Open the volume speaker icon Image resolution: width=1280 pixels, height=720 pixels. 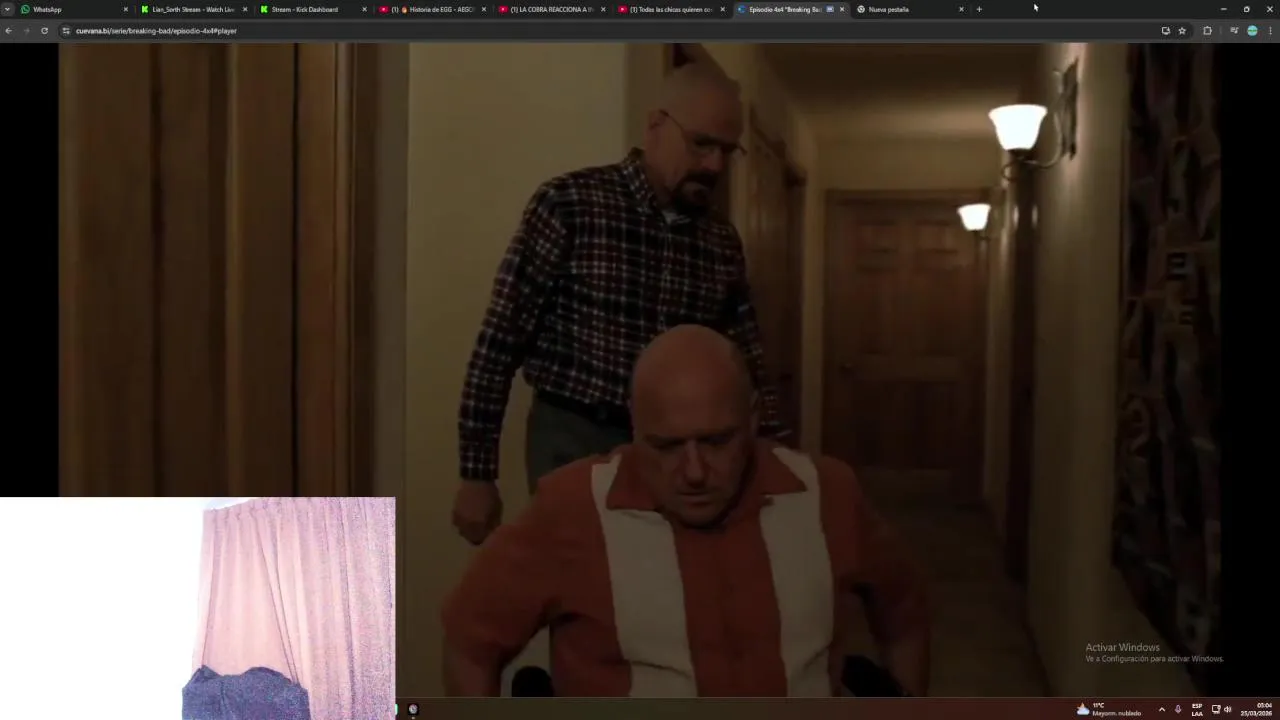(1228, 709)
